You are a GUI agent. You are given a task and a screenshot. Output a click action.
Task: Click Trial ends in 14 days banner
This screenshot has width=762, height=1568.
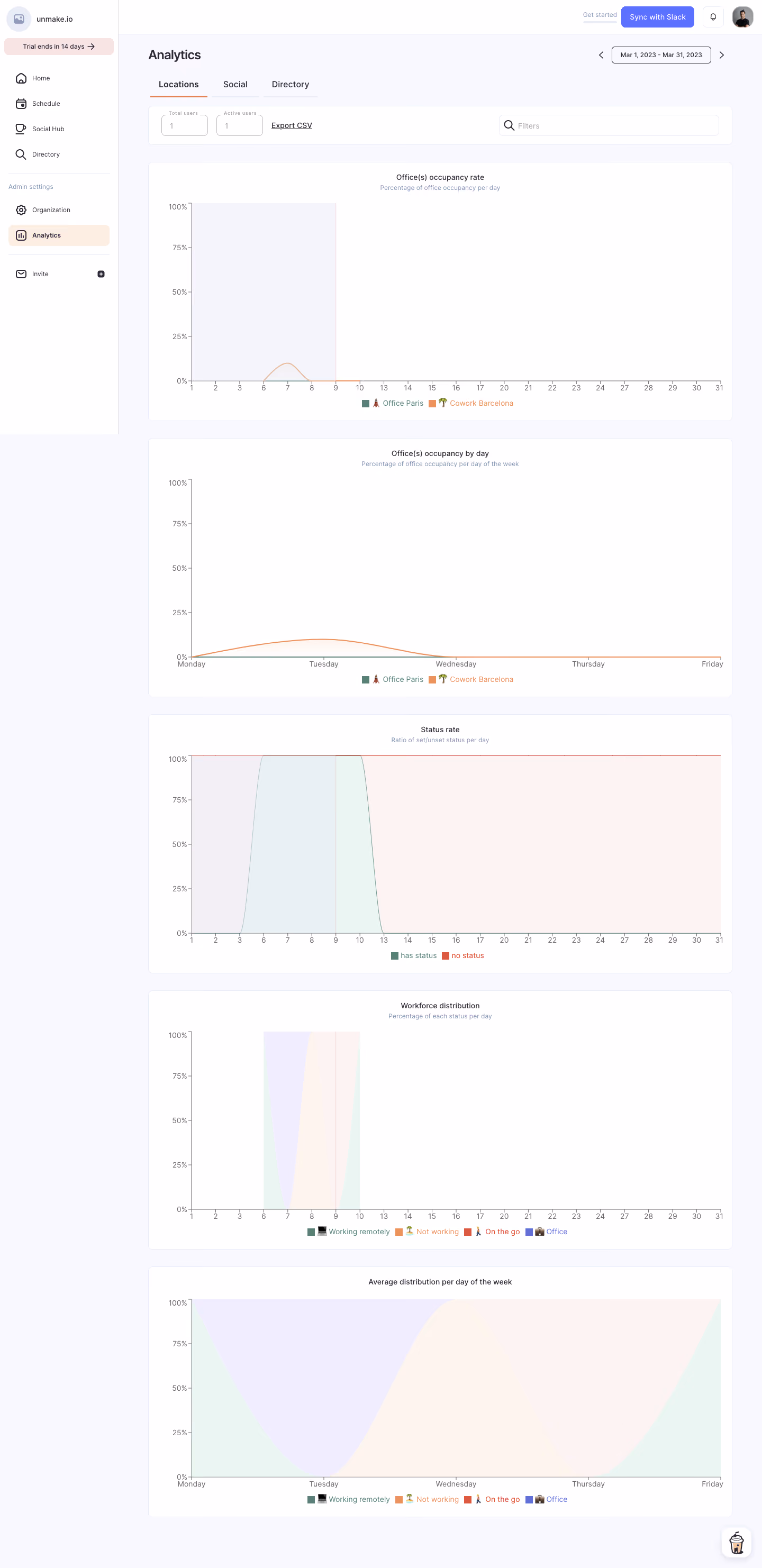click(59, 46)
